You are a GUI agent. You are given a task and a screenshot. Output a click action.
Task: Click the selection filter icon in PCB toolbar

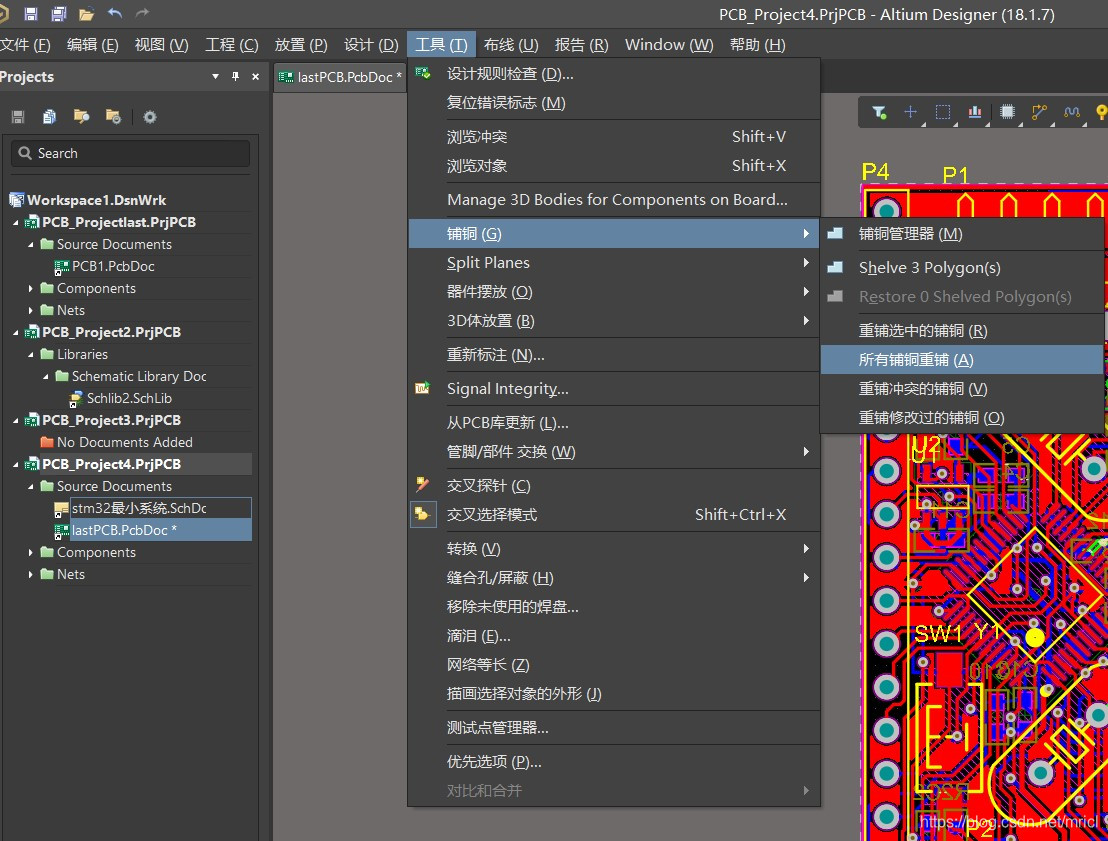point(879,112)
